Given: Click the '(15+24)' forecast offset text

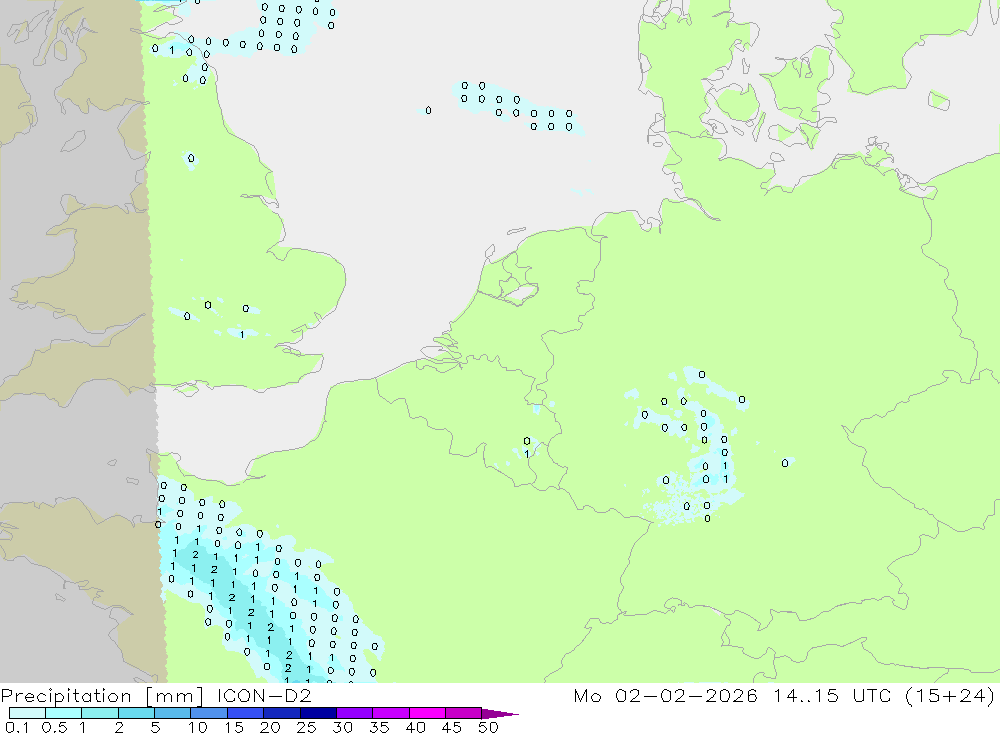Looking at the screenshot, I should tap(950, 695).
